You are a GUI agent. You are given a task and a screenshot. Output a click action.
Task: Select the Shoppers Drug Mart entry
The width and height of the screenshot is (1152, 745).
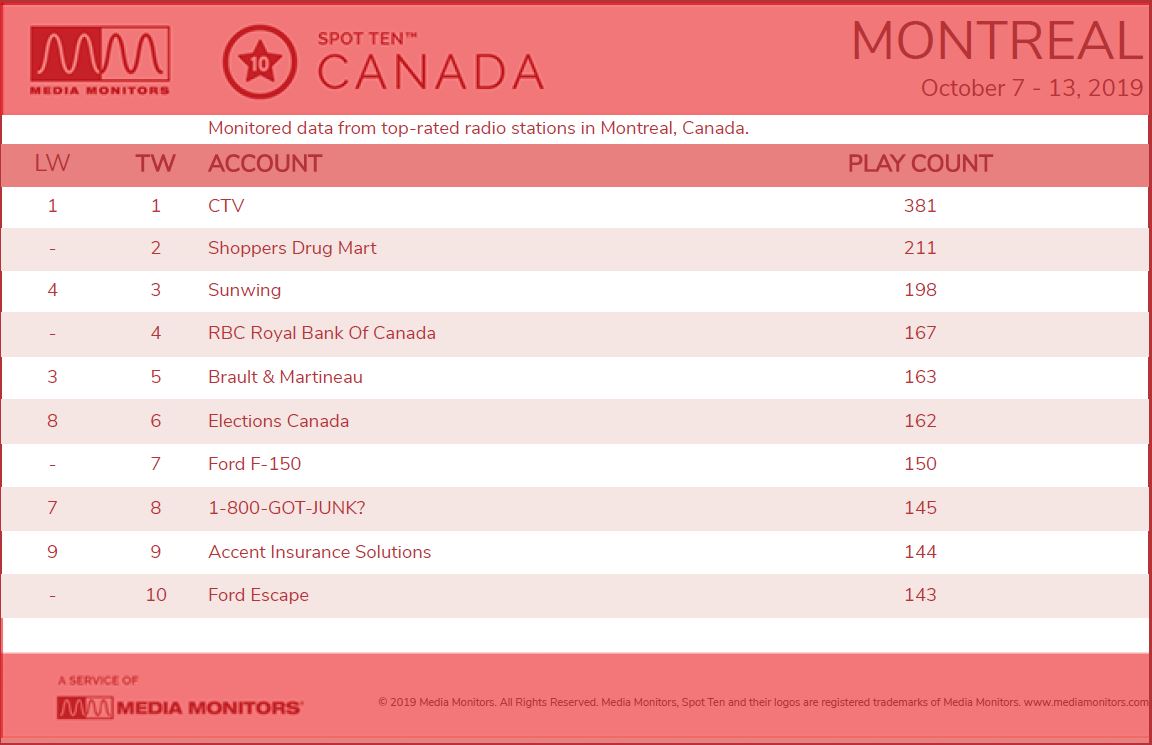[x=575, y=248]
